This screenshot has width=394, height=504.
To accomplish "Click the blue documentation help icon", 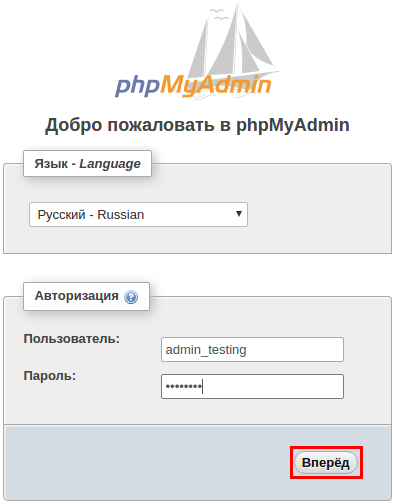I will pos(131,297).
